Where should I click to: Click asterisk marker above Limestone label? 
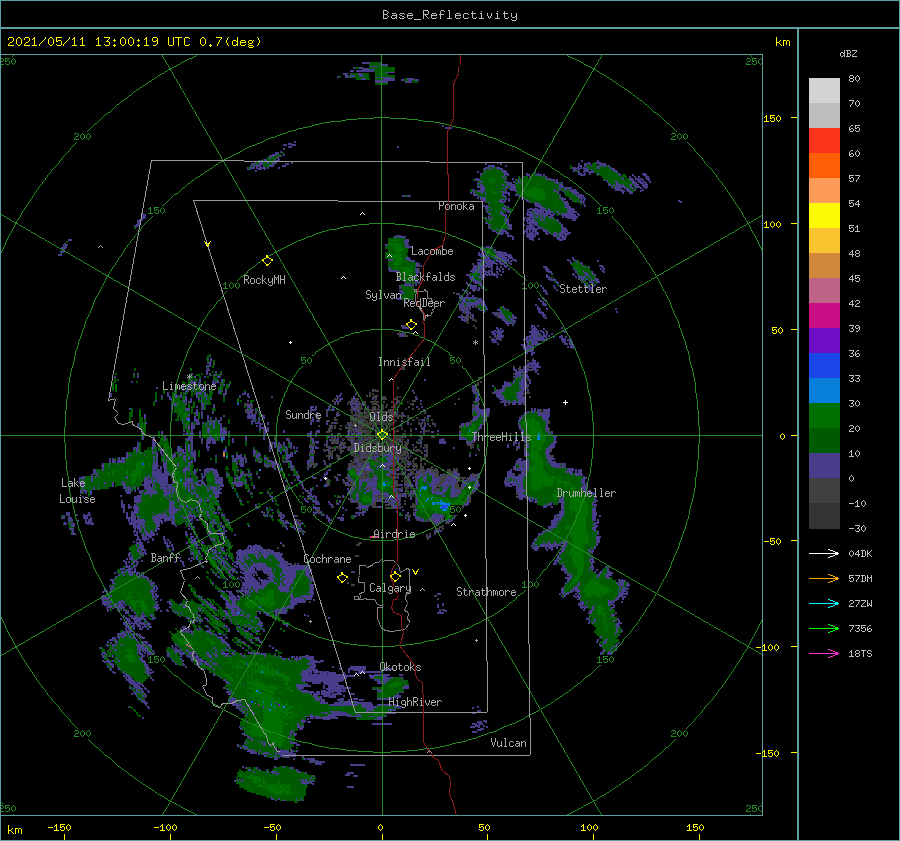pyautogui.click(x=189, y=377)
